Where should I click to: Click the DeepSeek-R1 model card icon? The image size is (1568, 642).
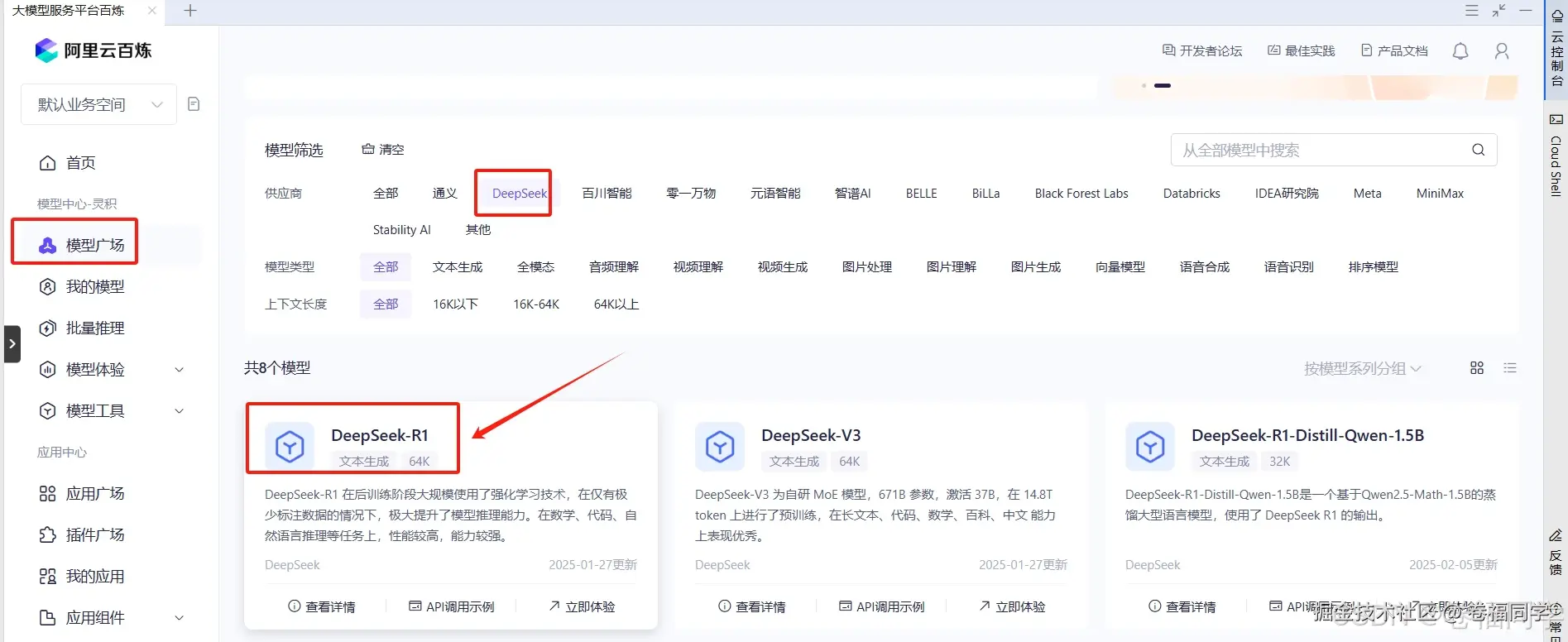tap(290, 447)
